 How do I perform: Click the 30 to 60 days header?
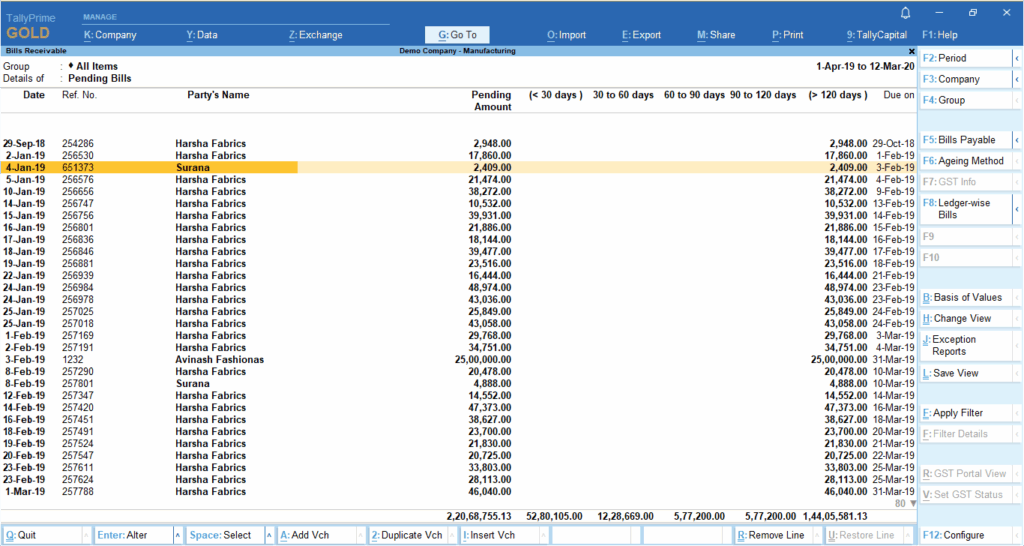point(623,95)
